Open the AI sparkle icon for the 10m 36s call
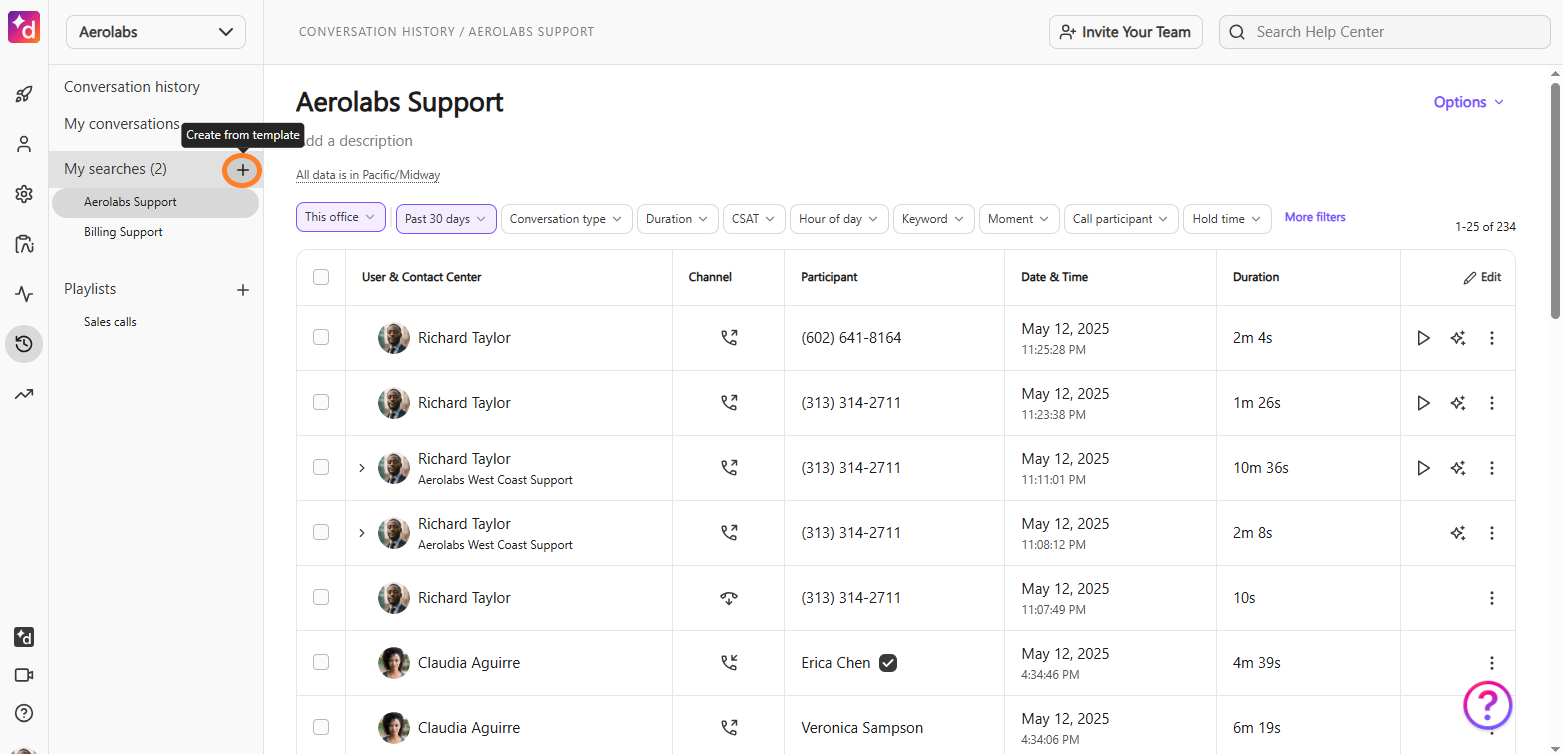The image size is (1563, 754). 1458,468
